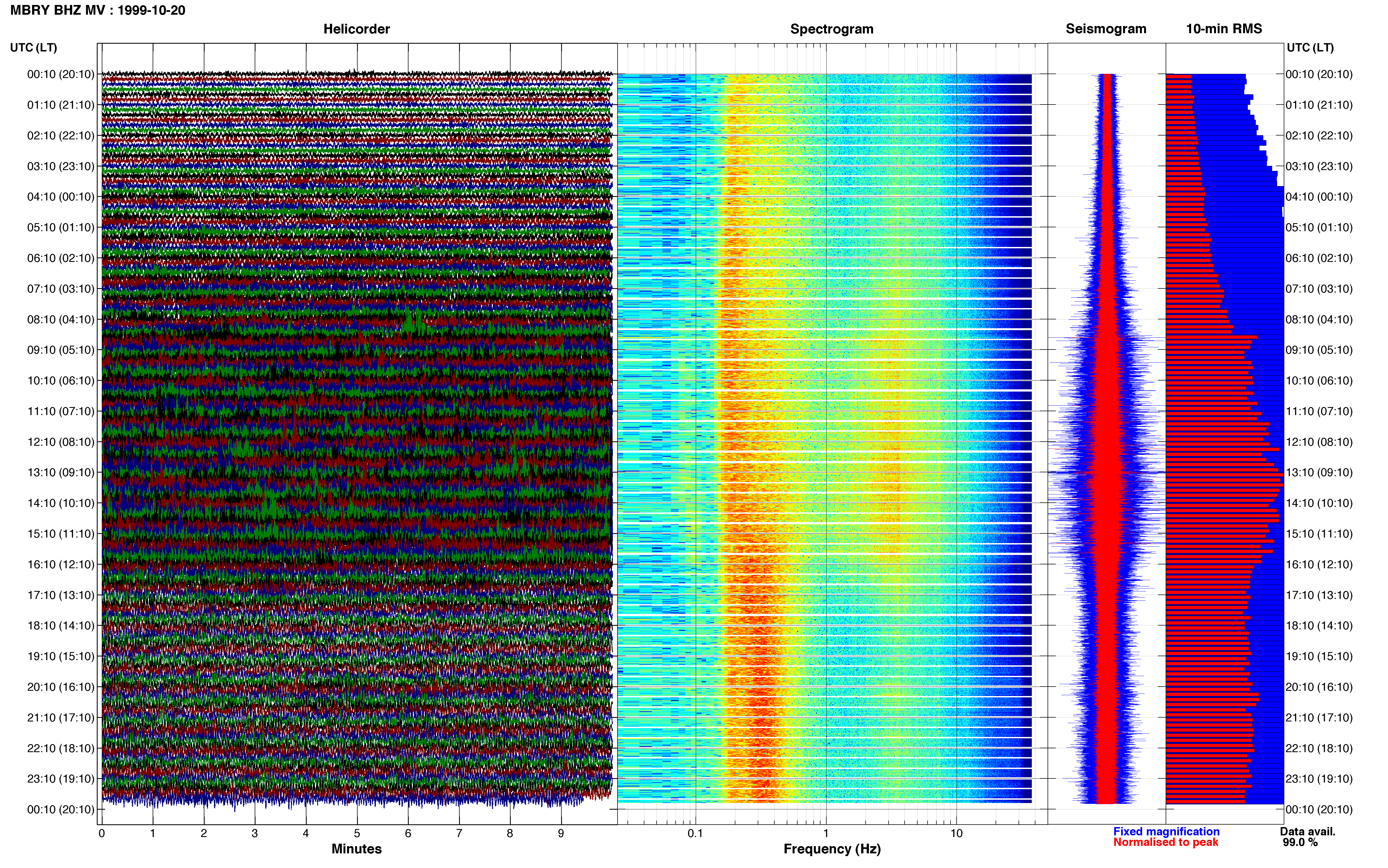Click the '4' tick on the Minutes axis
The width and height of the screenshot is (1388, 868).
pos(306,833)
